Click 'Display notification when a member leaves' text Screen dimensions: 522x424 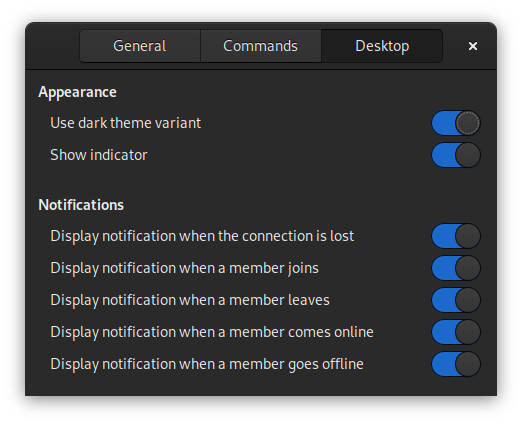click(x=190, y=300)
